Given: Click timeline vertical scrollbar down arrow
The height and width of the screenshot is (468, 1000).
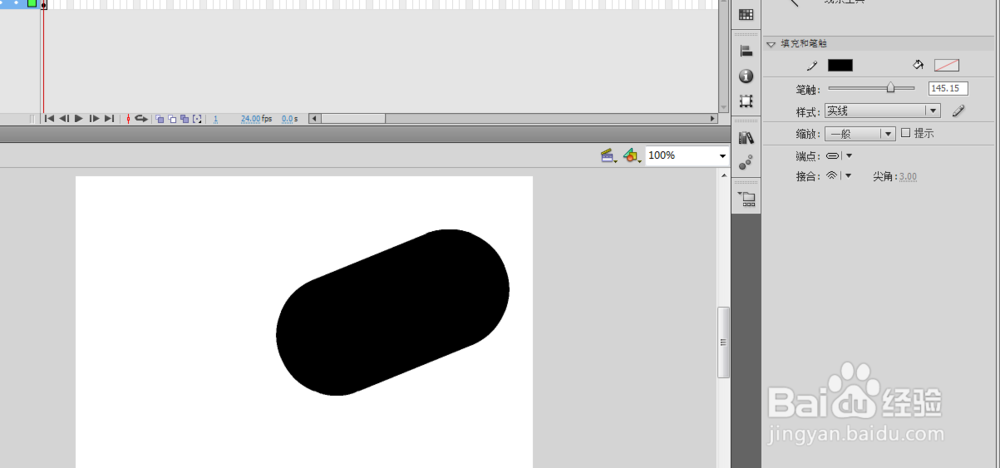Looking at the screenshot, I should click(723, 108).
